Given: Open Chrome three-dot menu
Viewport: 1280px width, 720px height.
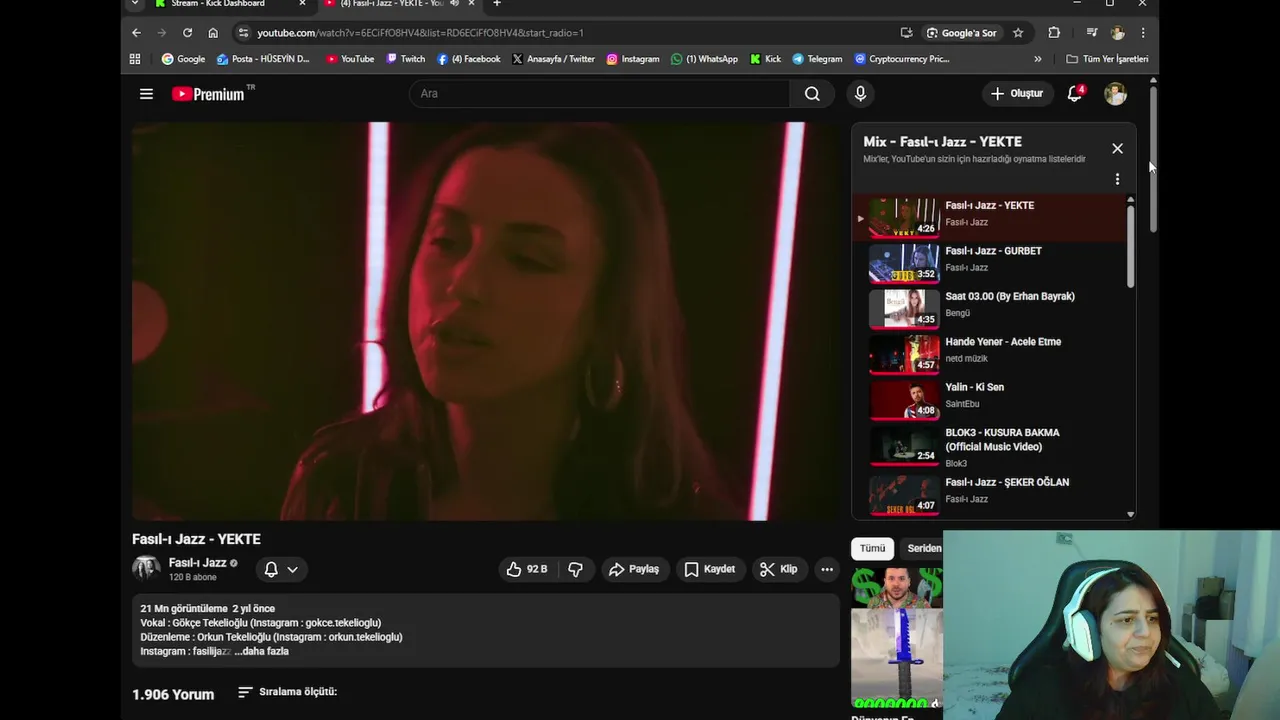Looking at the screenshot, I should [1143, 33].
